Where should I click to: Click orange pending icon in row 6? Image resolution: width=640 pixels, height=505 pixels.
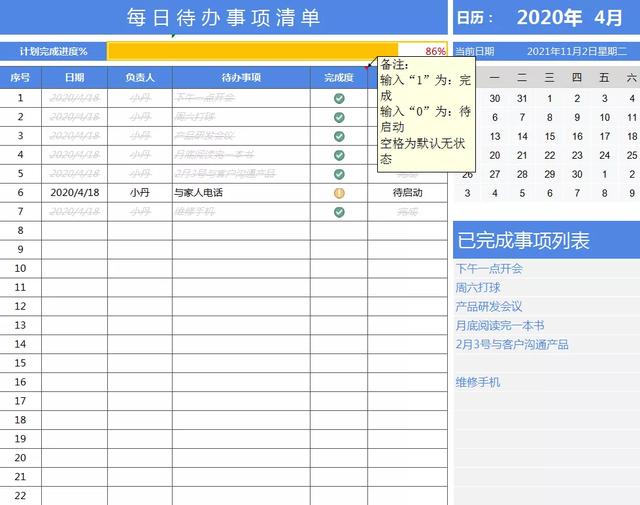(x=339, y=193)
